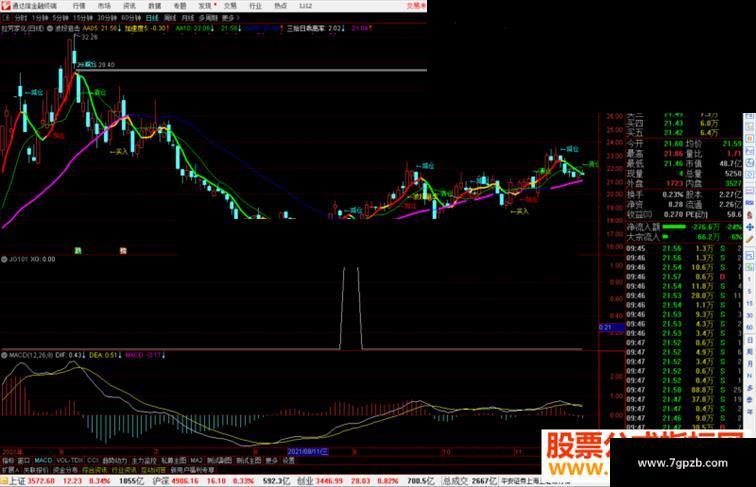Click the circle icon beside 波段狙击 indicator name
This screenshot has width=756, height=487.
pos(50,28)
